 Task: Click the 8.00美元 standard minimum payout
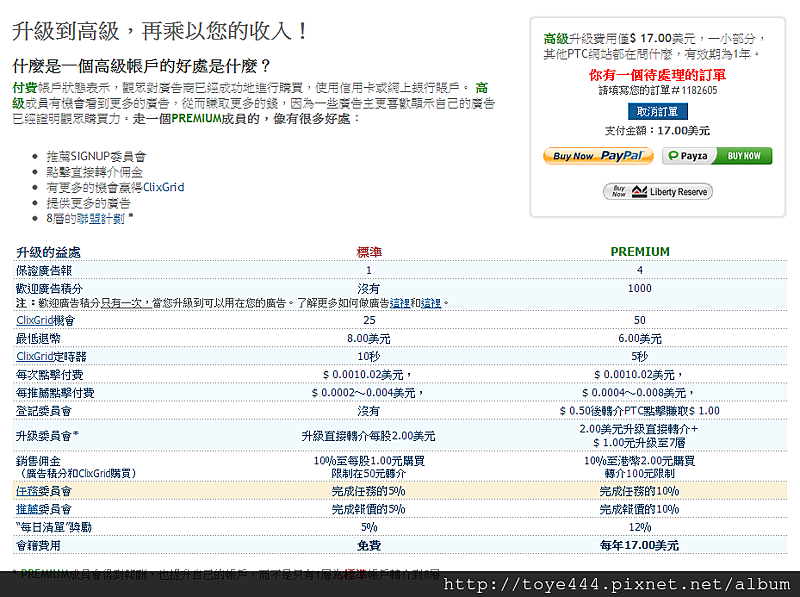(x=369, y=339)
